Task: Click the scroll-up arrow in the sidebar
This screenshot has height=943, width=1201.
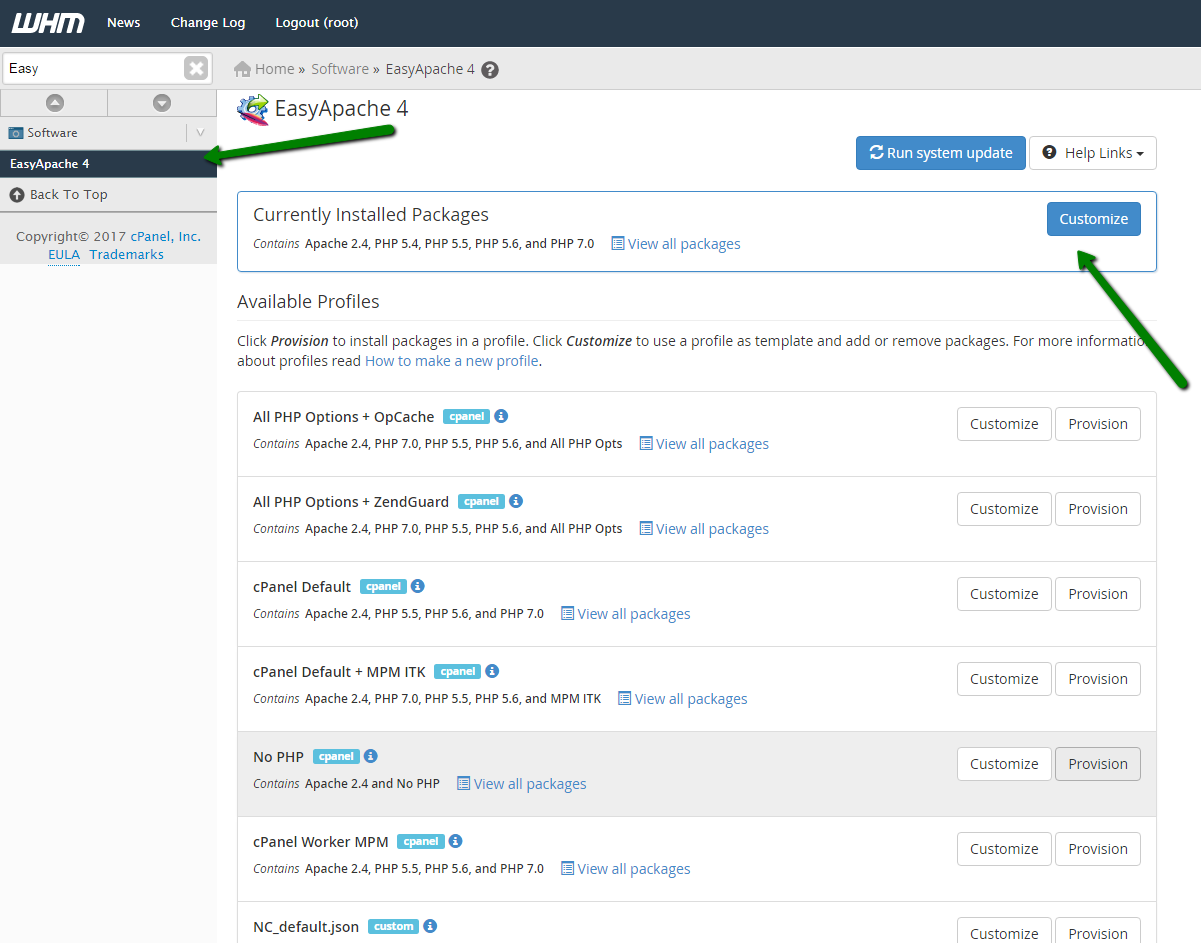Action: [x=54, y=103]
